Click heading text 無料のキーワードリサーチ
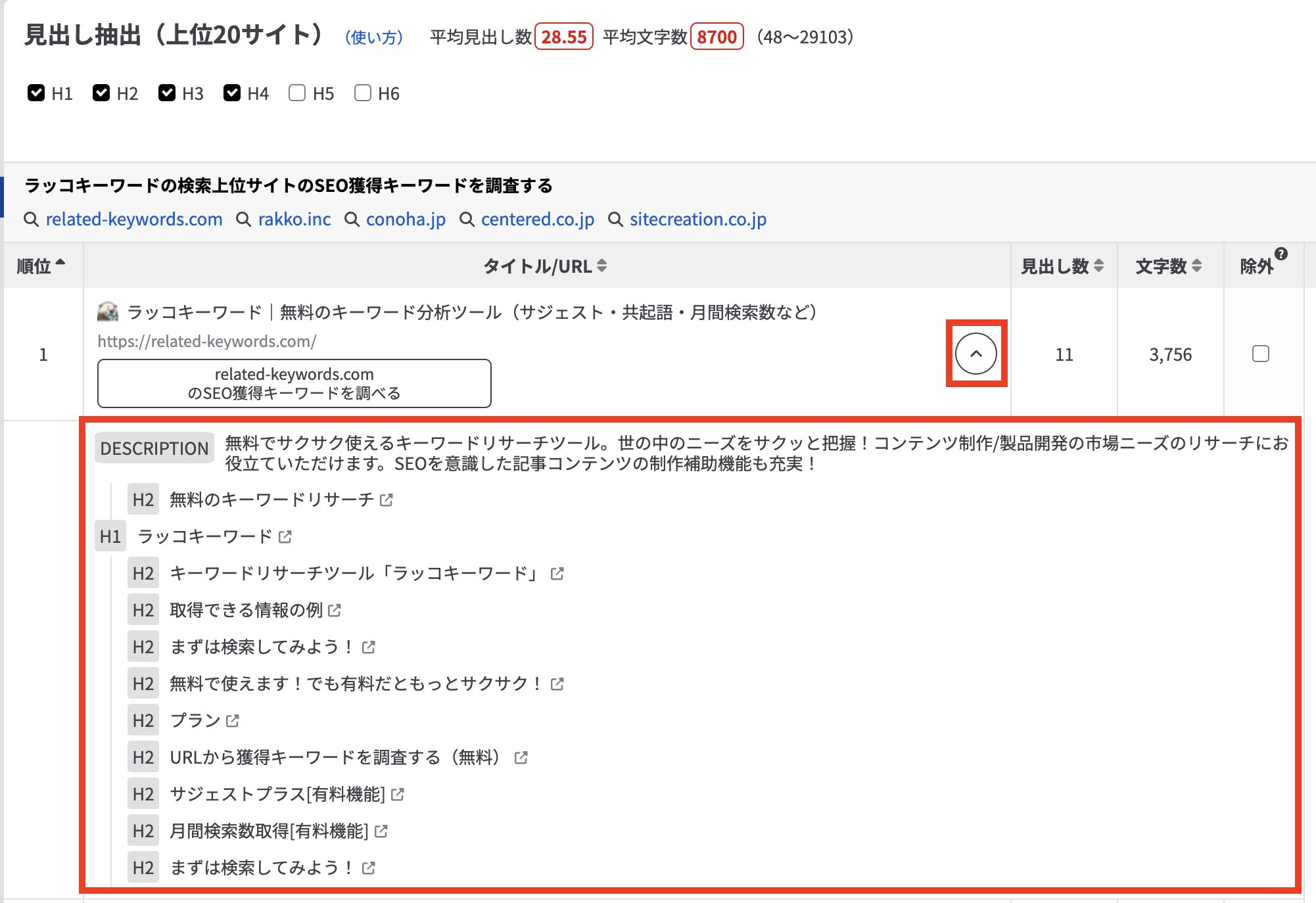The width and height of the screenshot is (1316, 903). [x=271, y=500]
